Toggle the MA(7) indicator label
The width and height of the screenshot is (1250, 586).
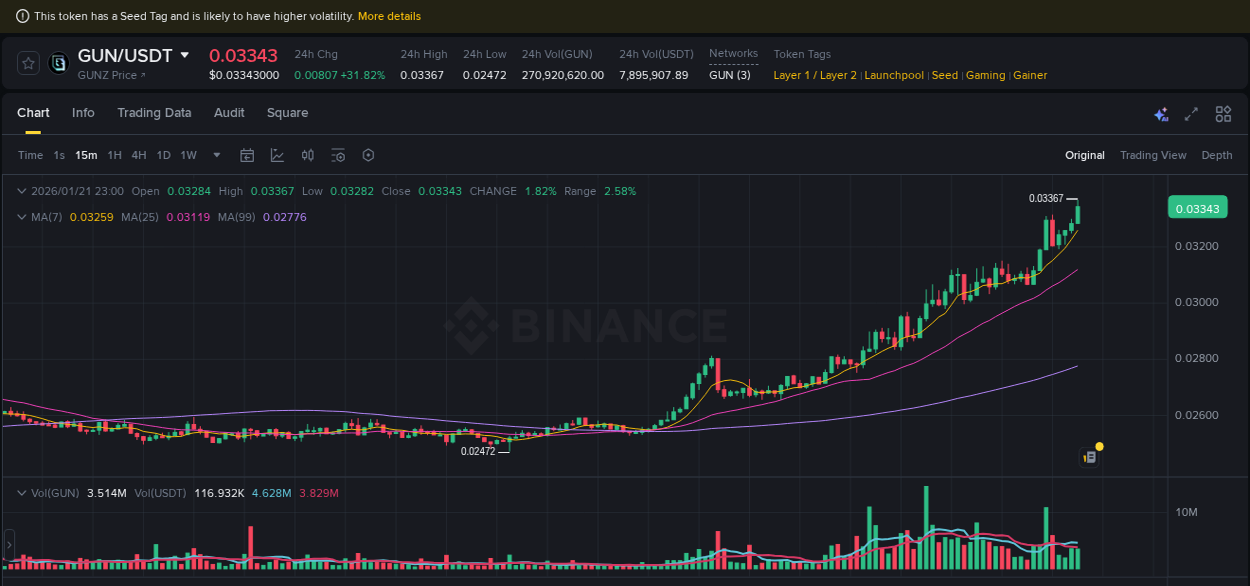pos(48,217)
